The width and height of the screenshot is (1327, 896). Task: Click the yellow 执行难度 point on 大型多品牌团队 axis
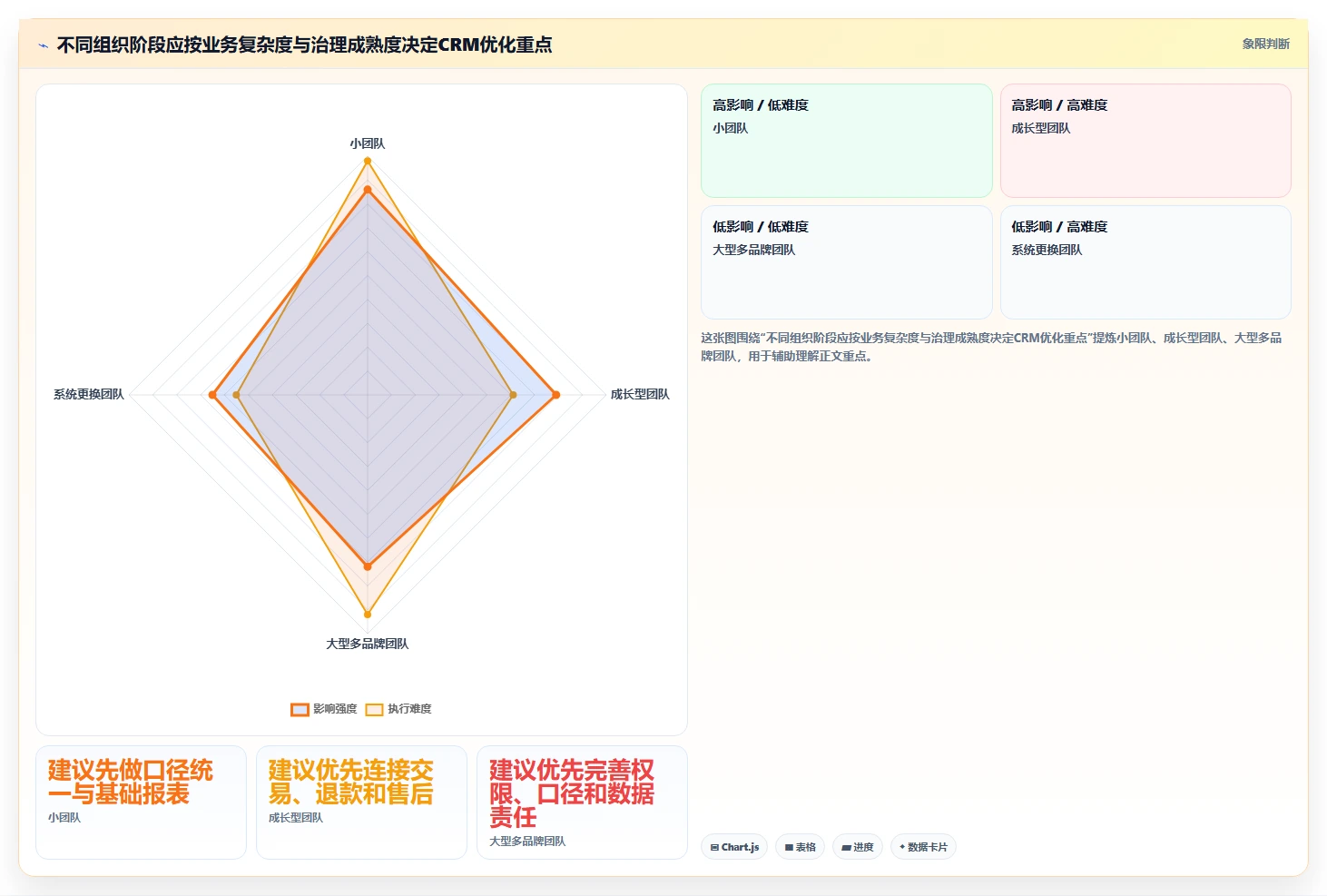[x=368, y=615]
